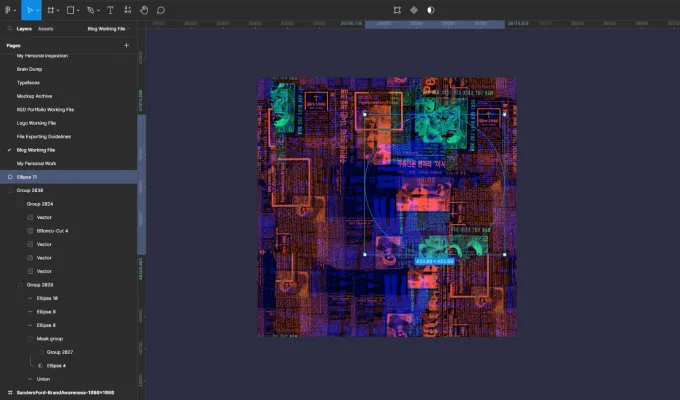Open the Typefaces page
This screenshot has height=400, width=680.
(28, 82)
